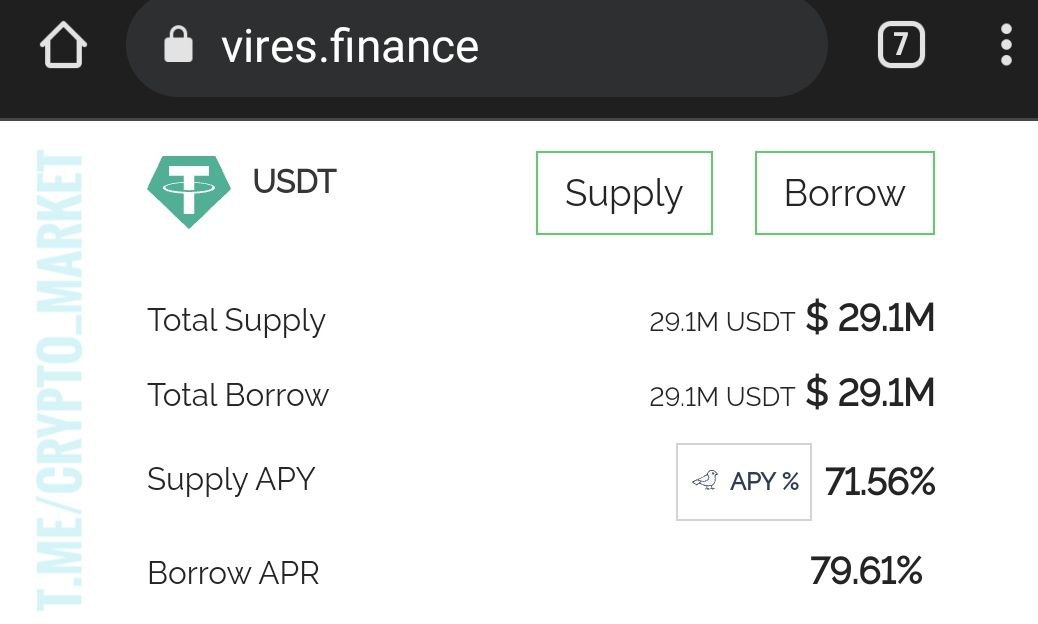Click the APY % text in badge
1038x624 pixels.
click(x=765, y=482)
